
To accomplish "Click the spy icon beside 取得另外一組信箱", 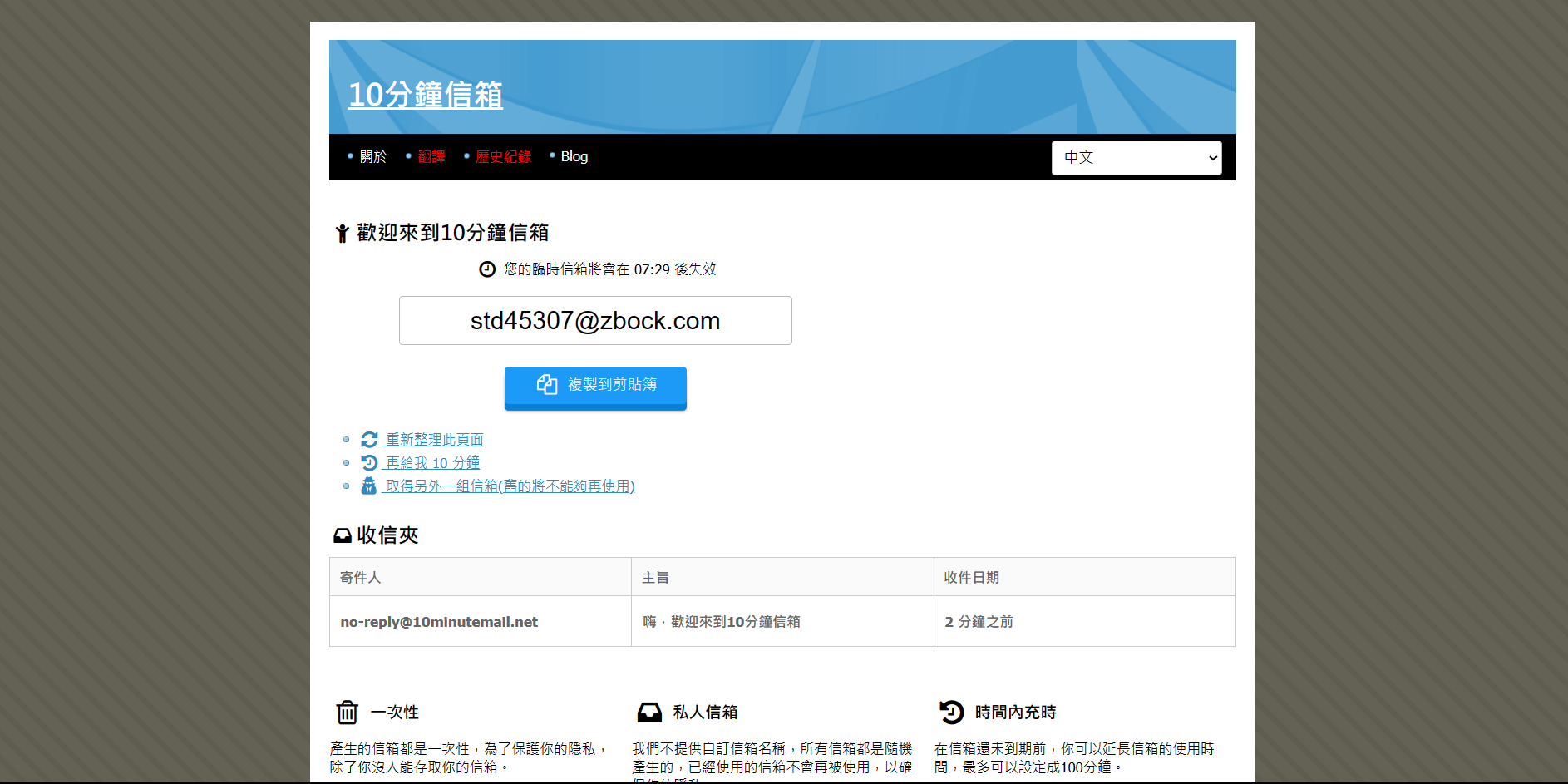I will (369, 486).
